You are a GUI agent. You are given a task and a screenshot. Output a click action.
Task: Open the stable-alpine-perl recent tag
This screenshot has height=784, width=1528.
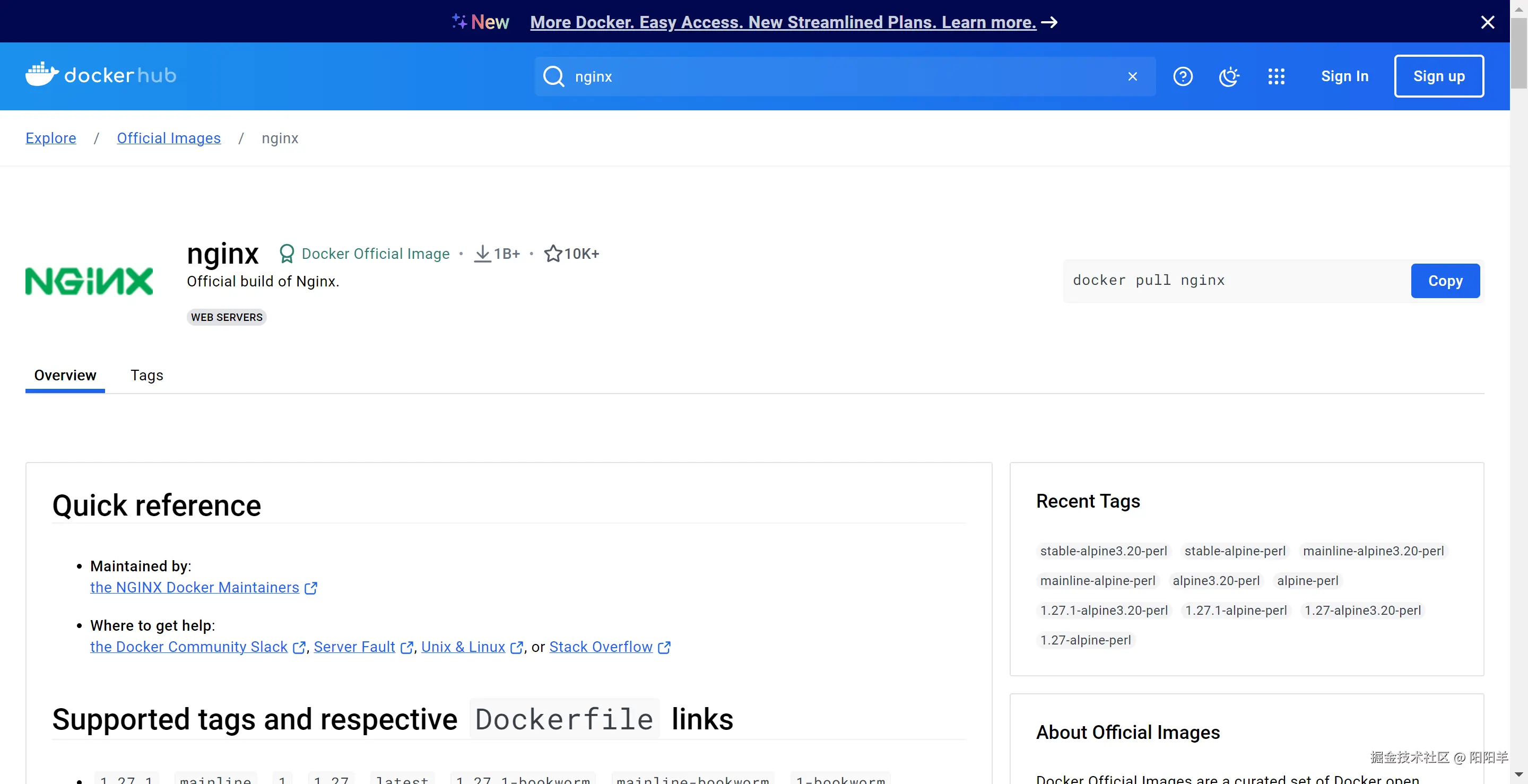click(1235, 551)
